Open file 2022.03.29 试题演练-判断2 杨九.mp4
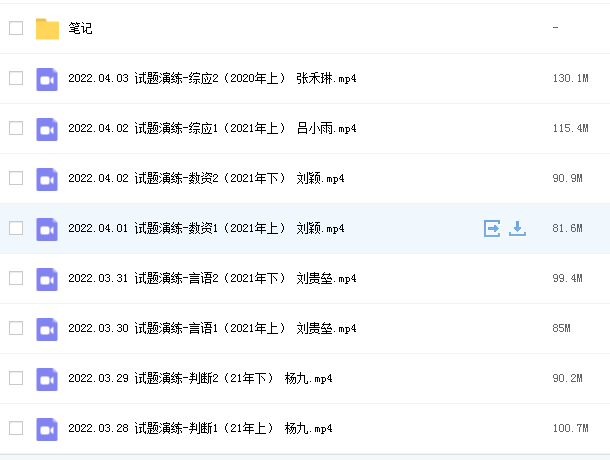 coord(200,378)
